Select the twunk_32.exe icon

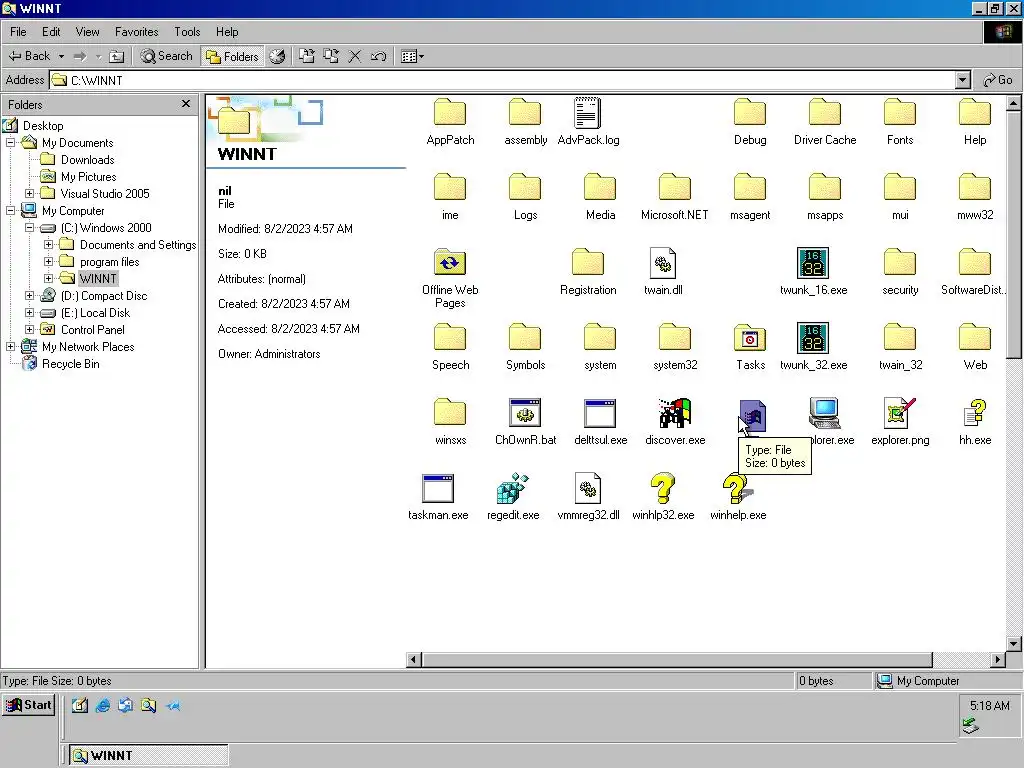click(x=813, y=338)
